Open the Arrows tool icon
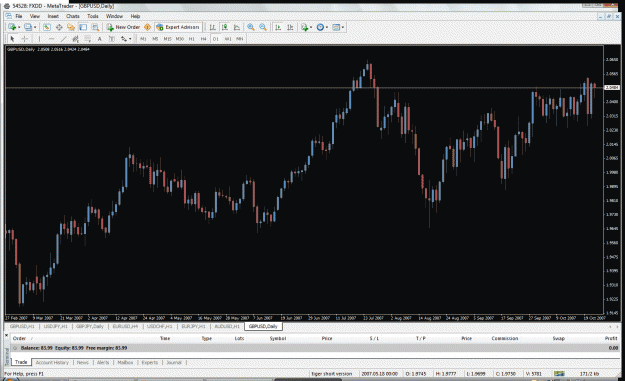 pyautogui.click(x=124, y=39)
